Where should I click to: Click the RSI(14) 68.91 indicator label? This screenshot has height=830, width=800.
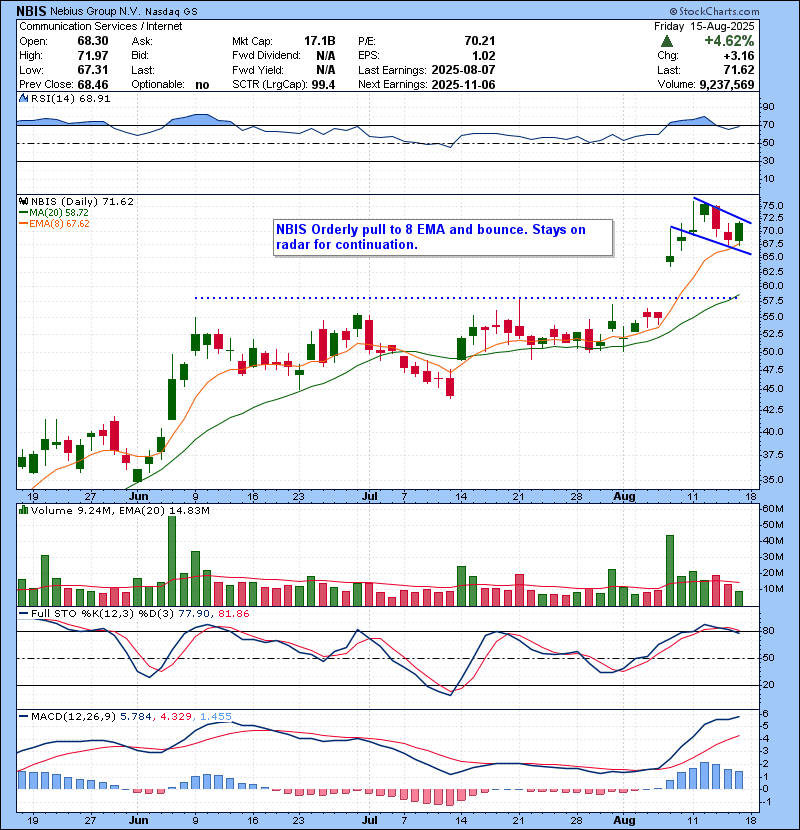click(70, 98)
